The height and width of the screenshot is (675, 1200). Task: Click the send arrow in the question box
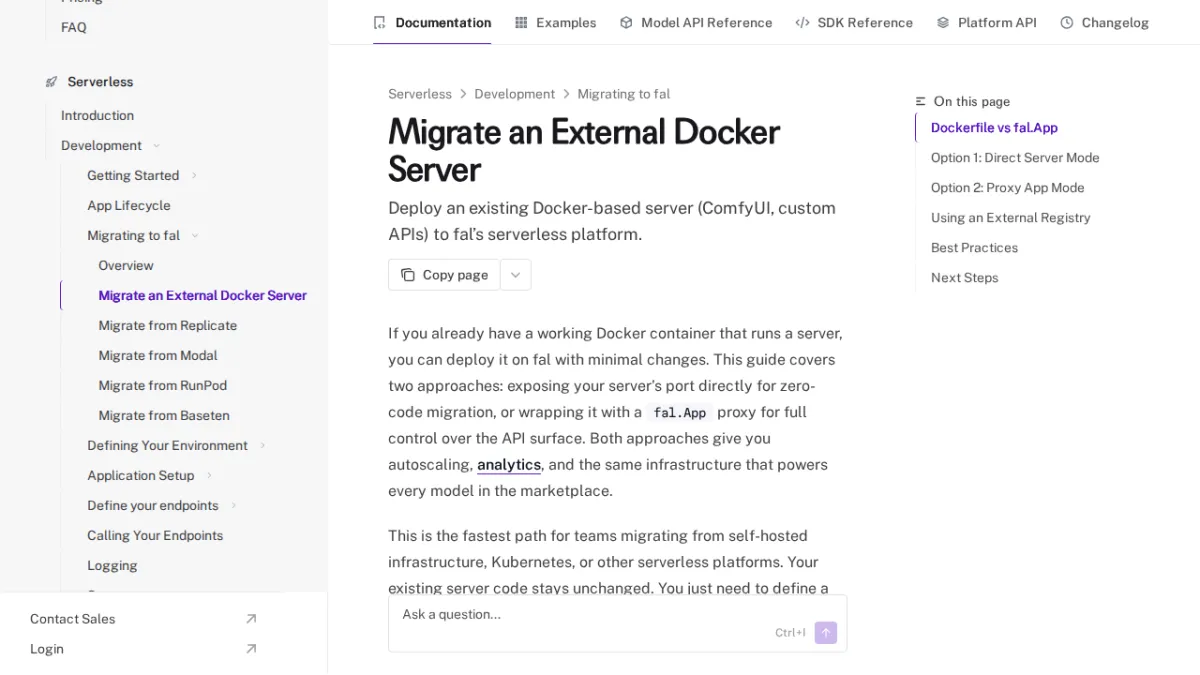tap(825, 632)
